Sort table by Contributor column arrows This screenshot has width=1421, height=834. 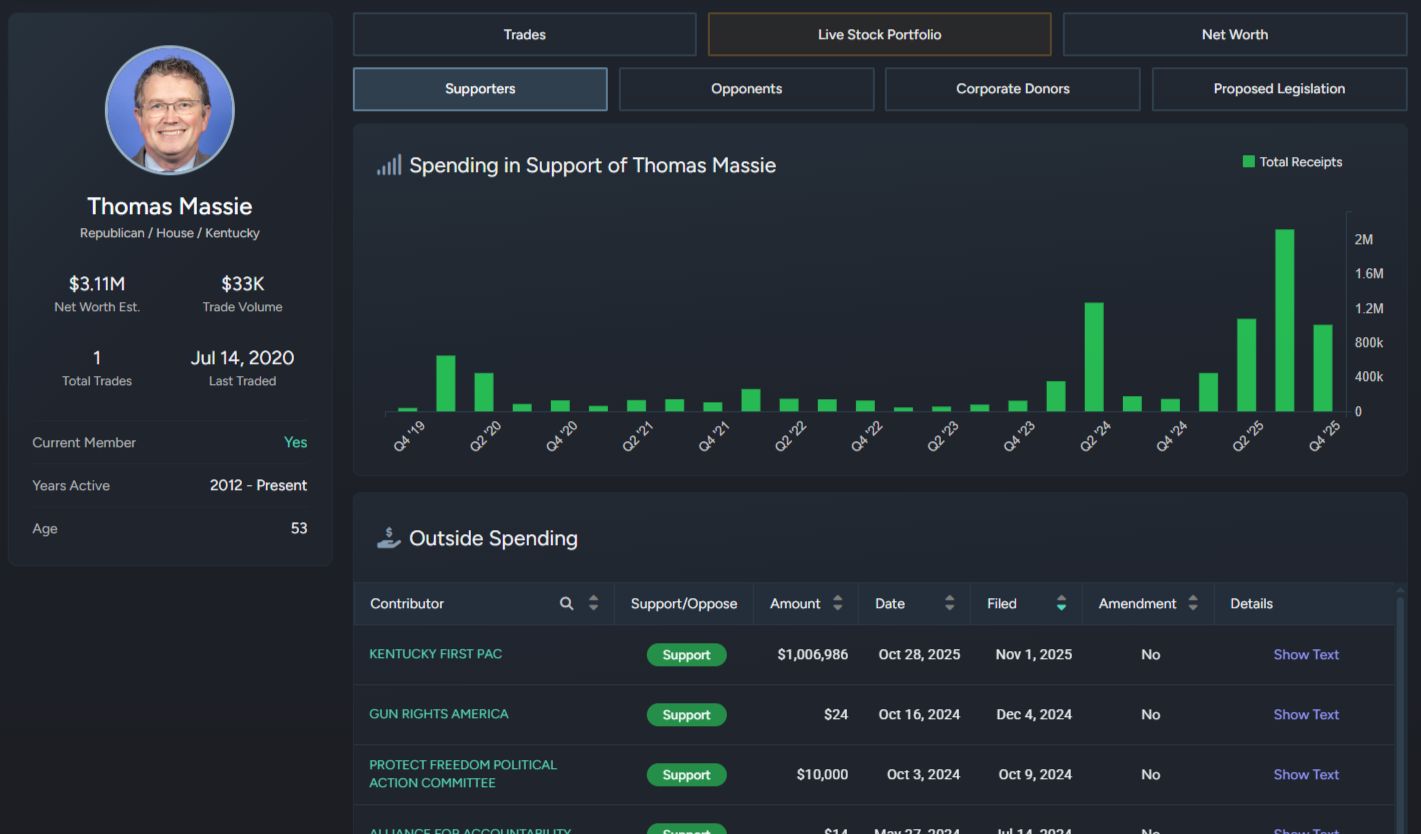coord(593,603)
